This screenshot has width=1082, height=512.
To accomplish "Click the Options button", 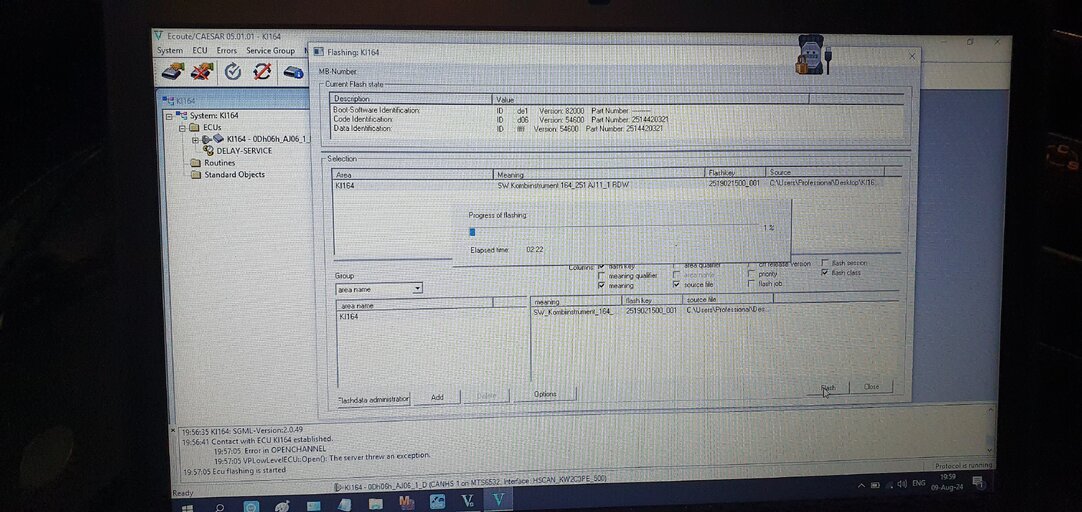I will pyautogui.click(x=545, y=394).
